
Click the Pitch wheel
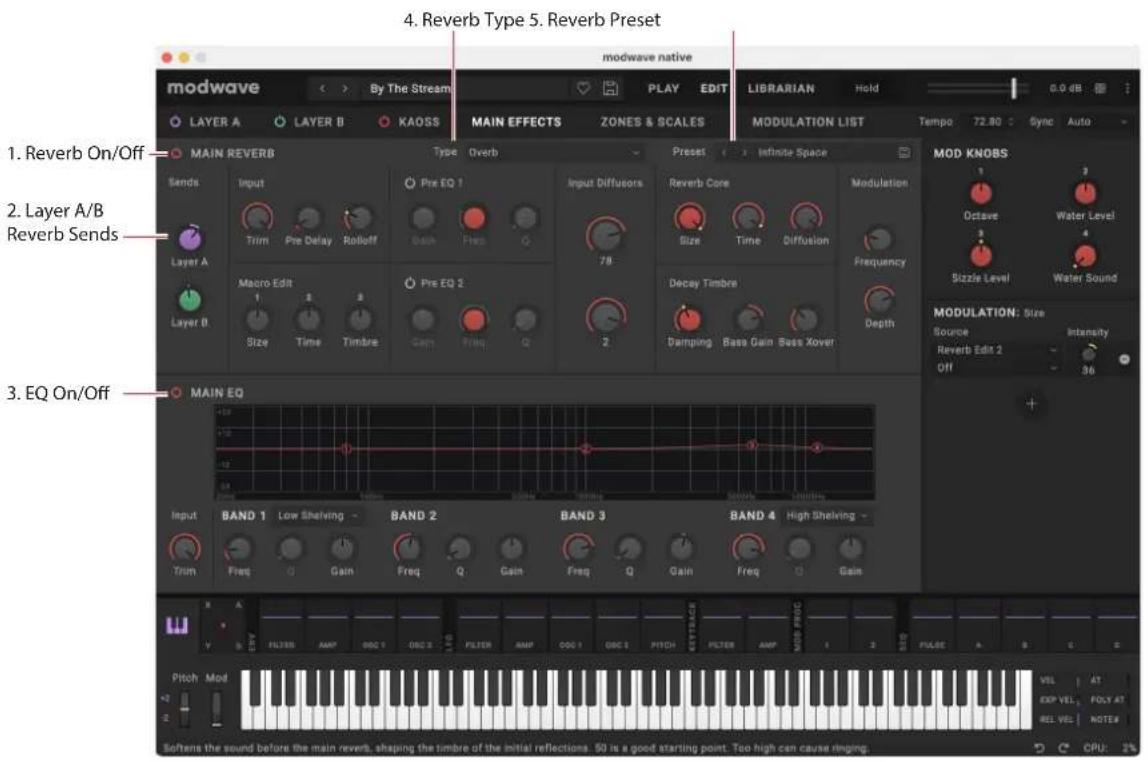pyautogui.click(x=185, y=708)
